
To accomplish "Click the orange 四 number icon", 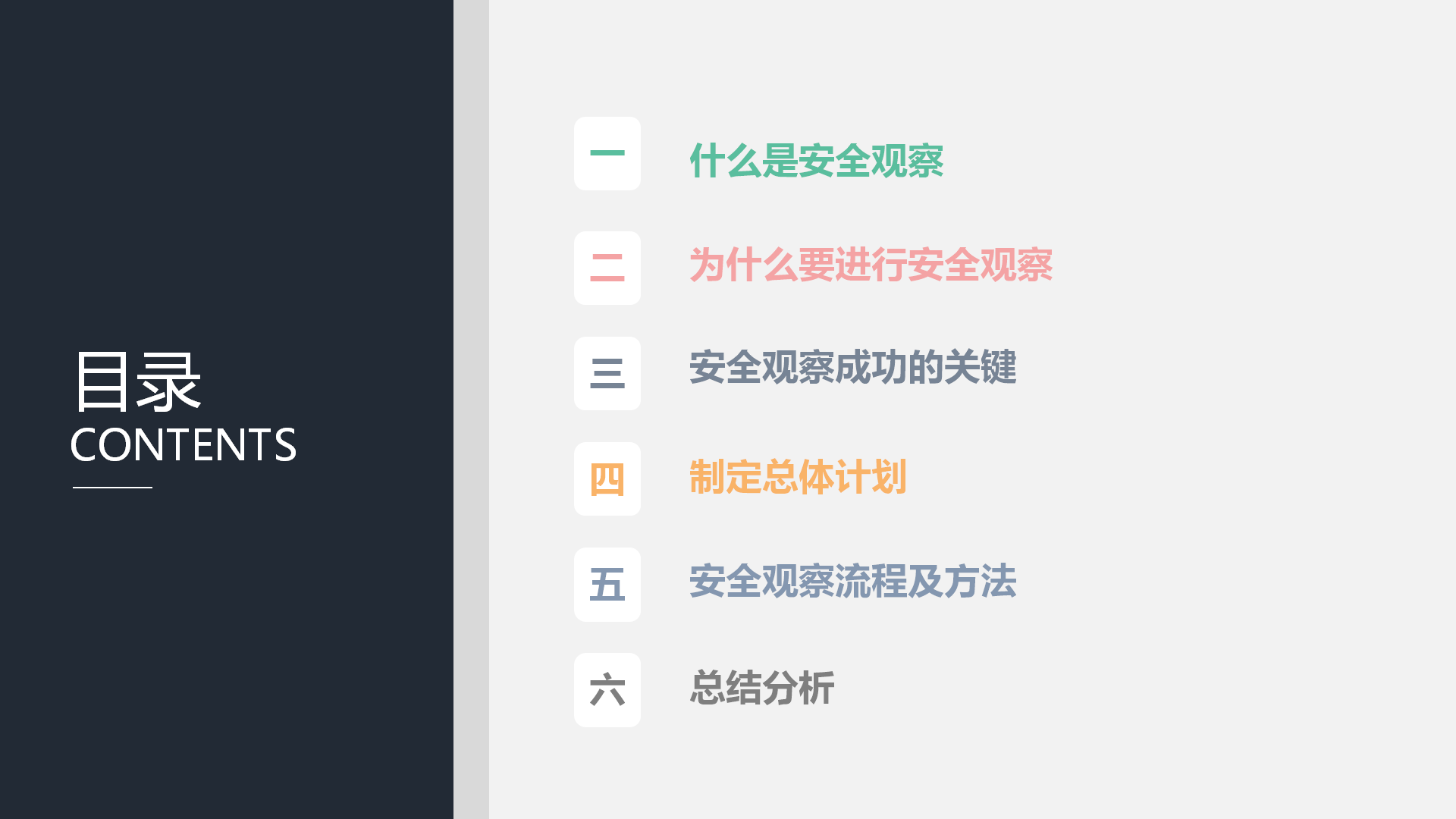I will click(x=607, y=479).
